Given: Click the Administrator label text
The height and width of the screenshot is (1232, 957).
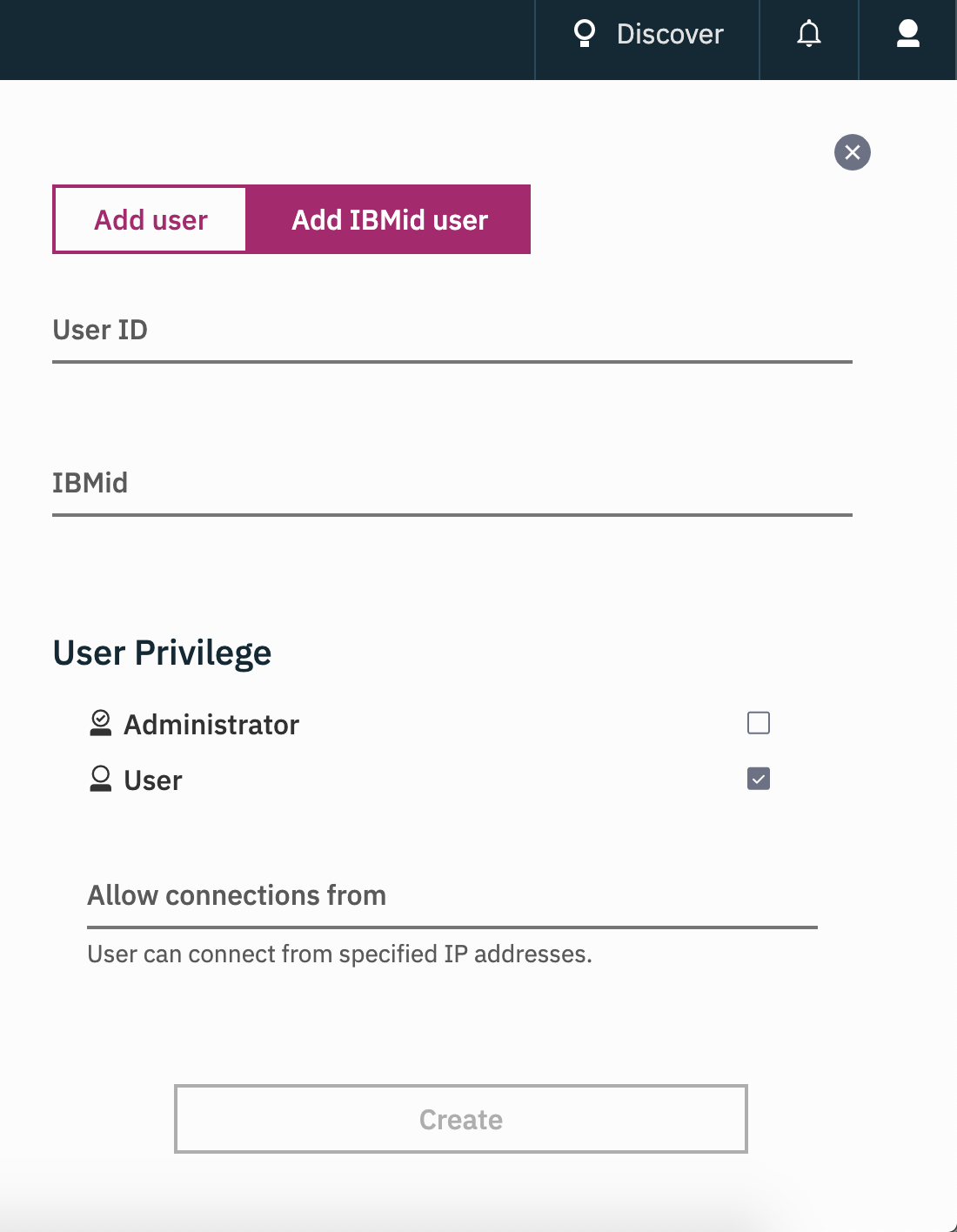Looking at the screenshot, I should (x=211, y=725).
